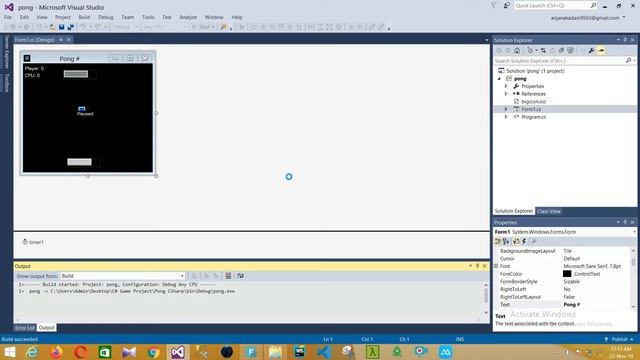Click the Pin icon of Output panel

click(478, 266)
